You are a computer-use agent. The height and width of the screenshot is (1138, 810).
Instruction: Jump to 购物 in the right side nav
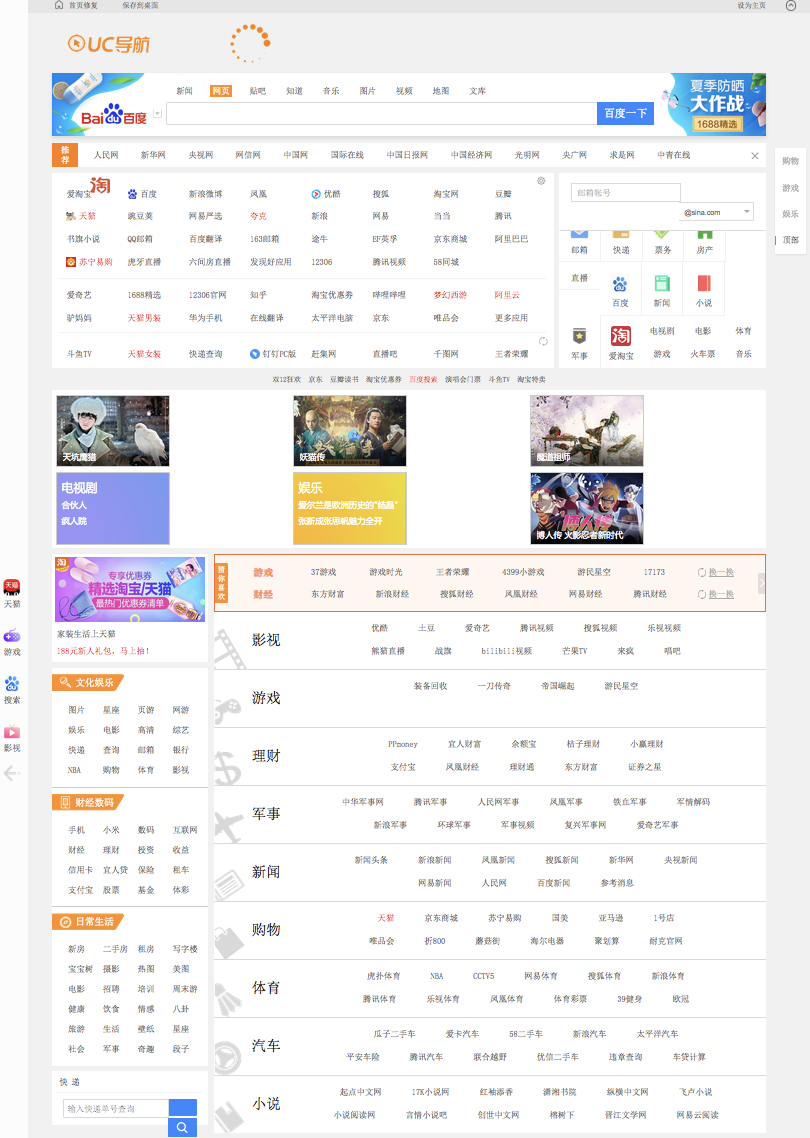[x=790, y=161]
